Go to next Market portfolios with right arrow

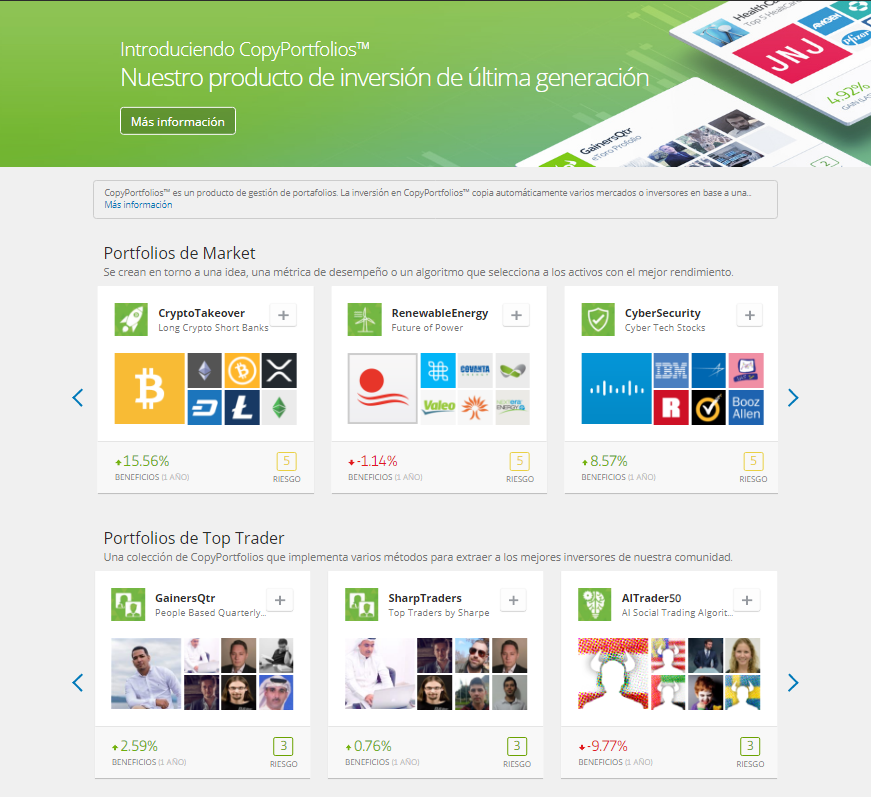coord(793,398)
